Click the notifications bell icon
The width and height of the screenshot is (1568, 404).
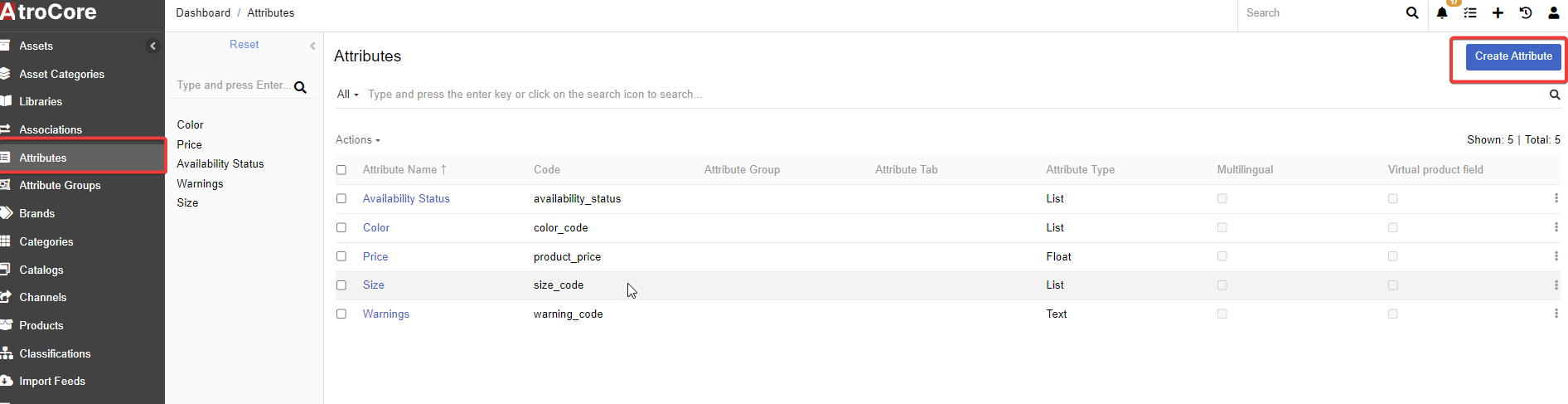[x=1441, y=13]
